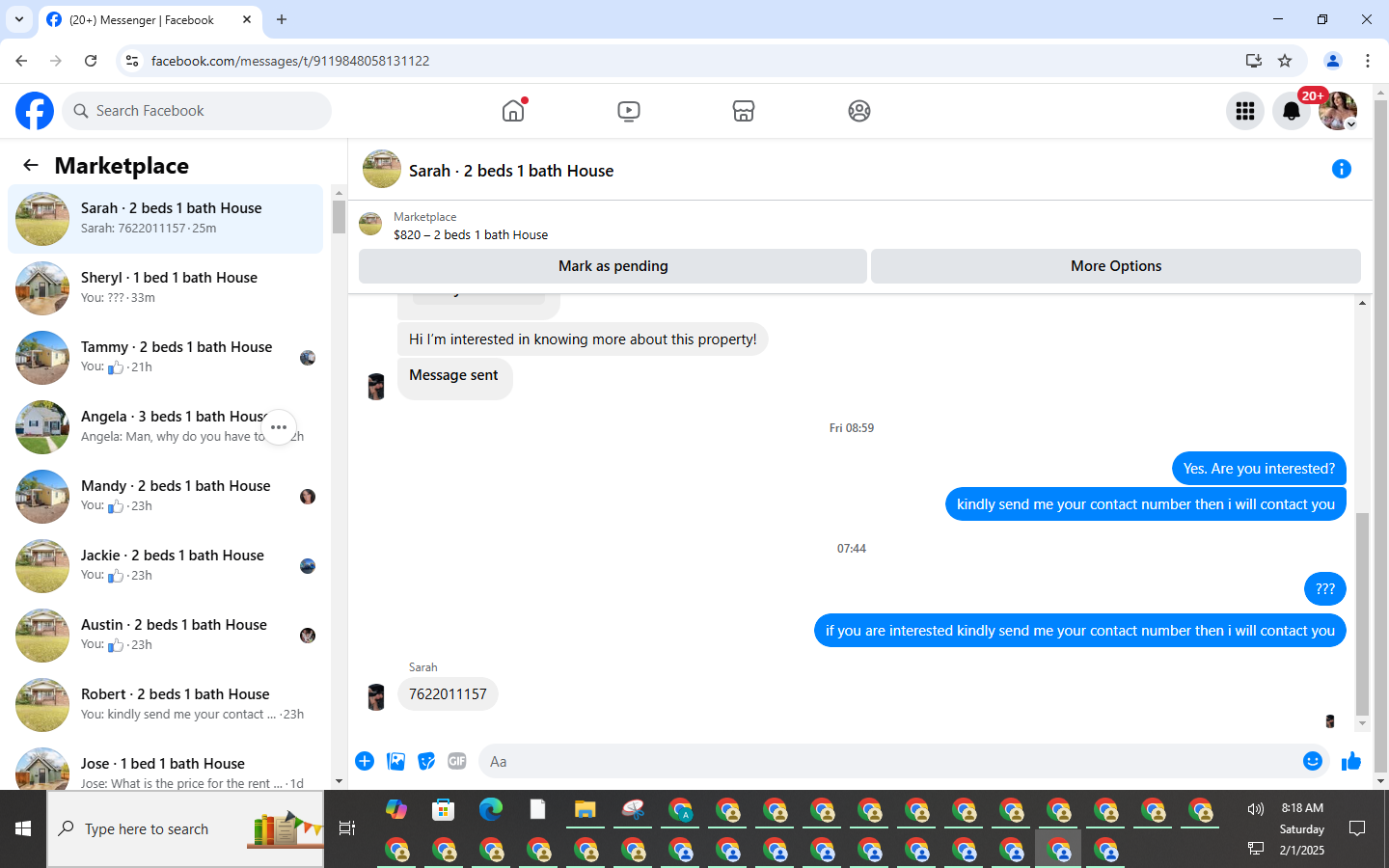Viewport: 1389px width, 868px height.
Task: Open Sheryl 1 bed 1 bath conversation
Action: (165, 288)
